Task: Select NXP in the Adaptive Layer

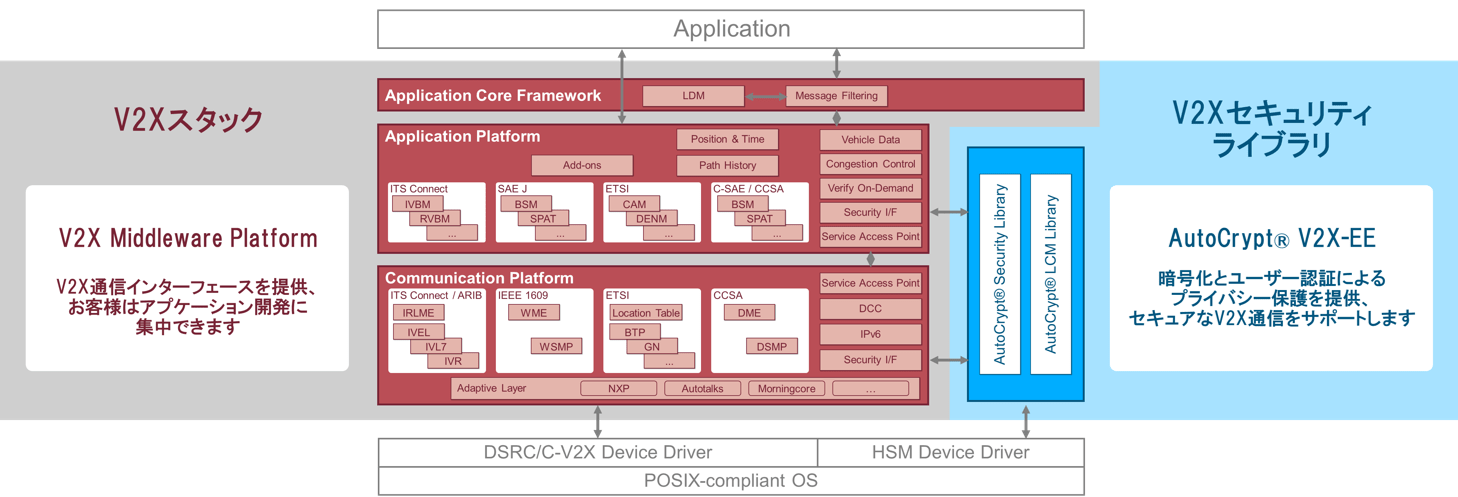Action: point(618,388)
